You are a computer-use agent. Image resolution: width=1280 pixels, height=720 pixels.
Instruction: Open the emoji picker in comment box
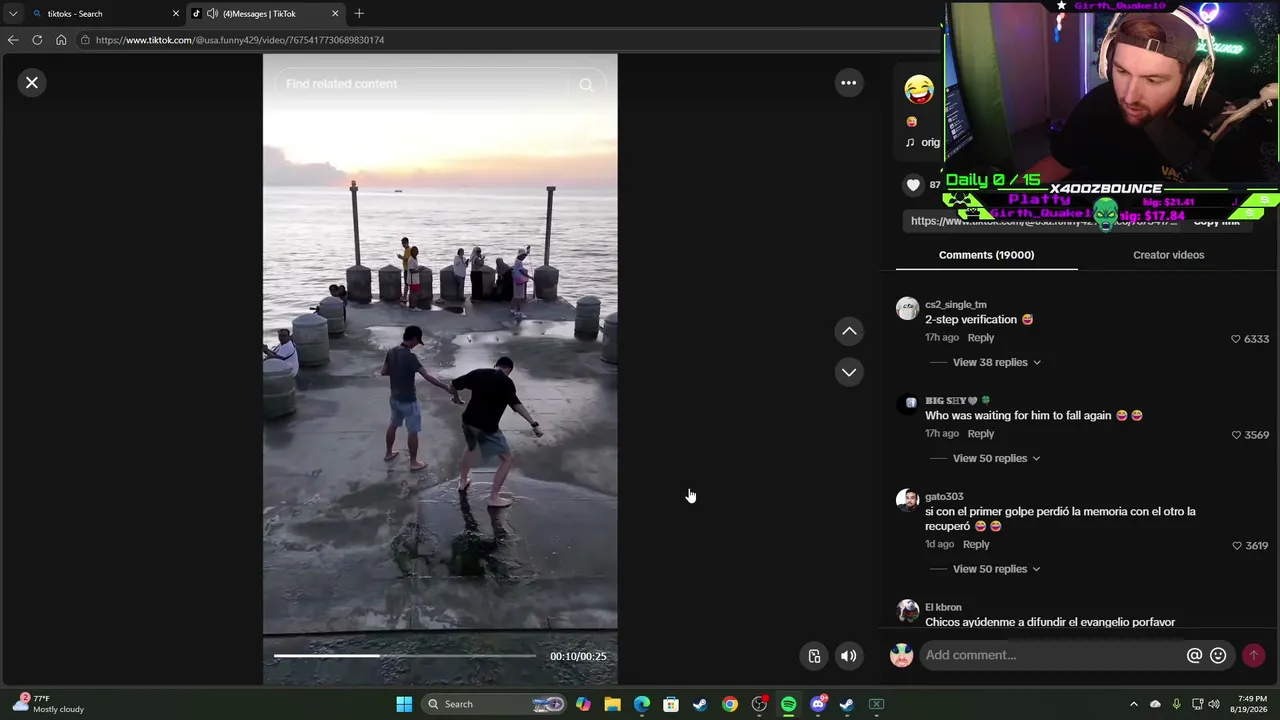pyautogui.click(x=1218, y=655)
